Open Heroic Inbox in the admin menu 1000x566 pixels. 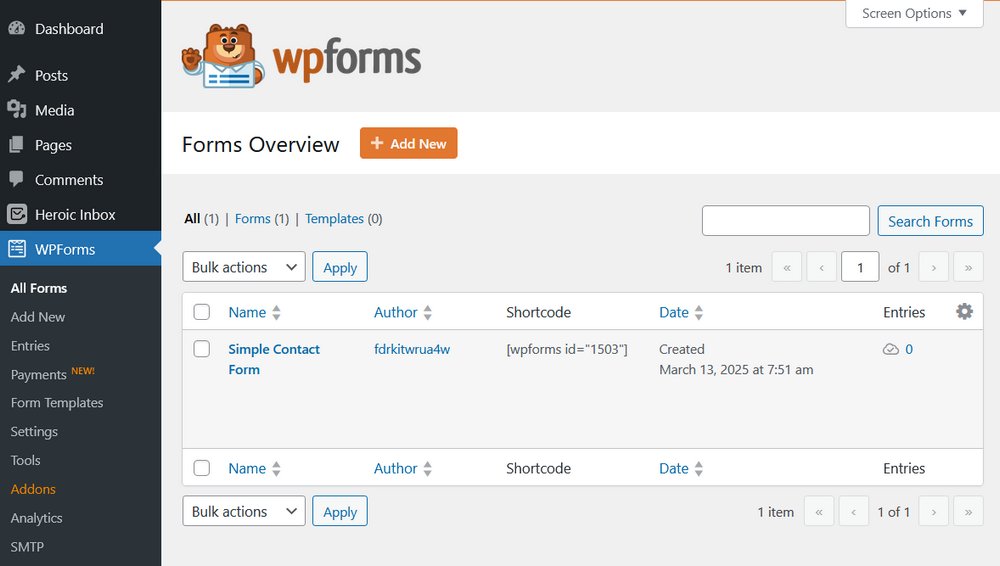tap(75, 215)
